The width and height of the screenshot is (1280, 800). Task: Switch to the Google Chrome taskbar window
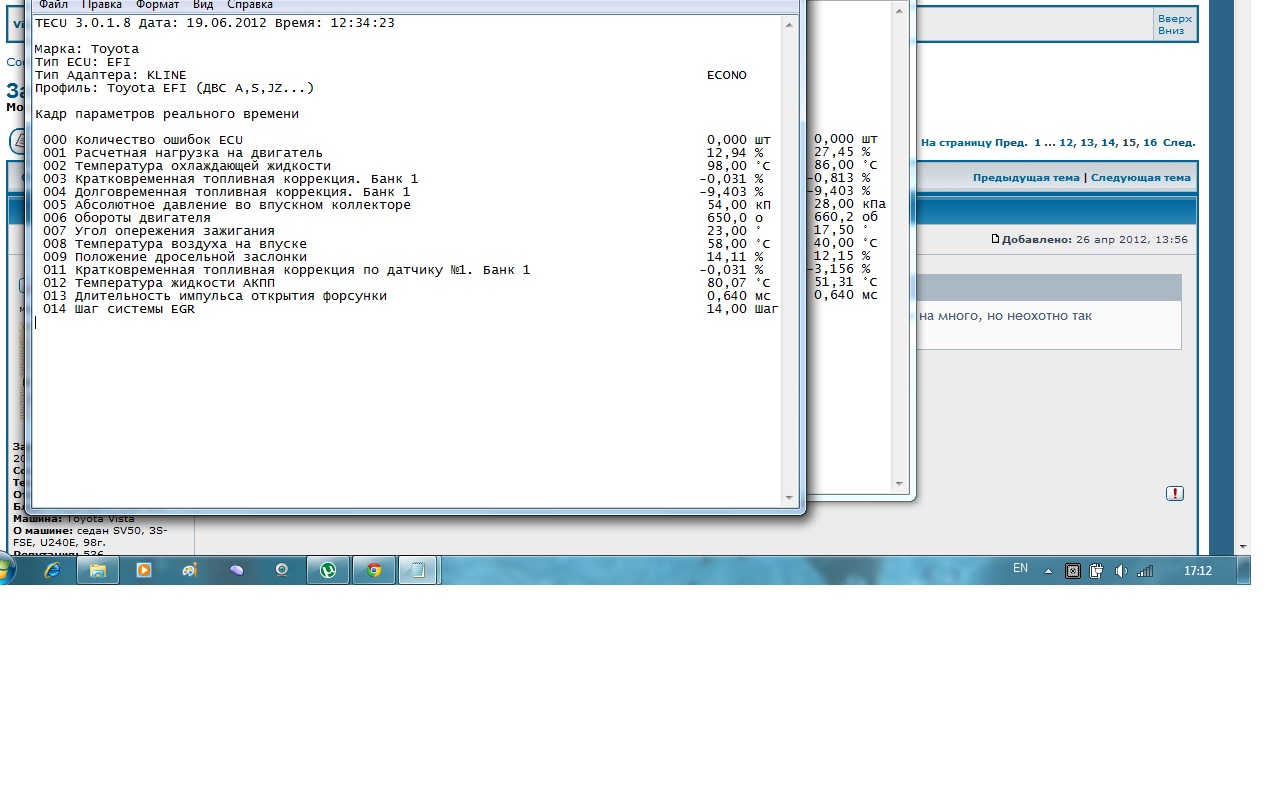click(374, 570)
